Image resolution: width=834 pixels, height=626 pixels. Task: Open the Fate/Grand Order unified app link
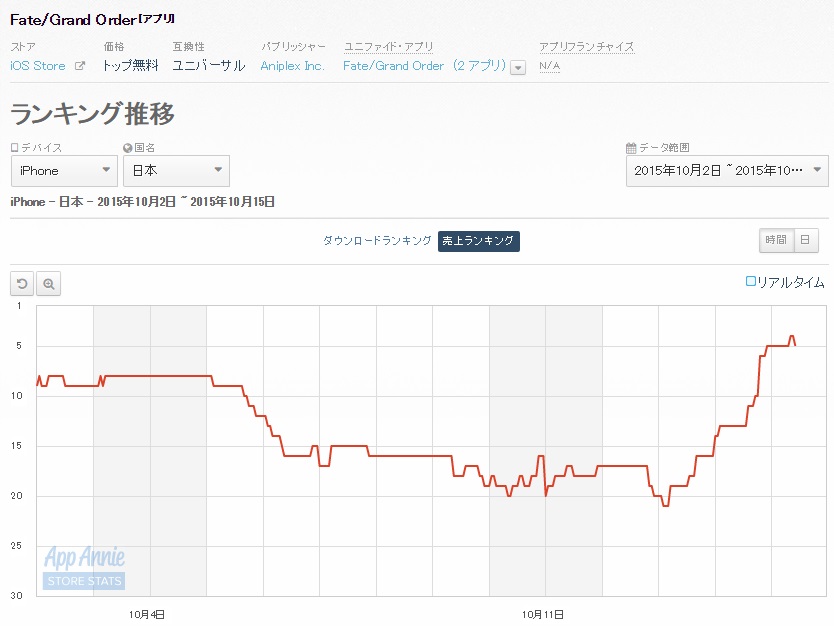point(424,66)
